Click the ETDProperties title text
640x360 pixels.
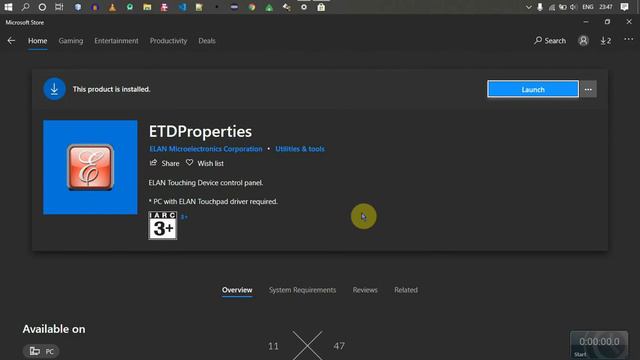pos(200,131)
